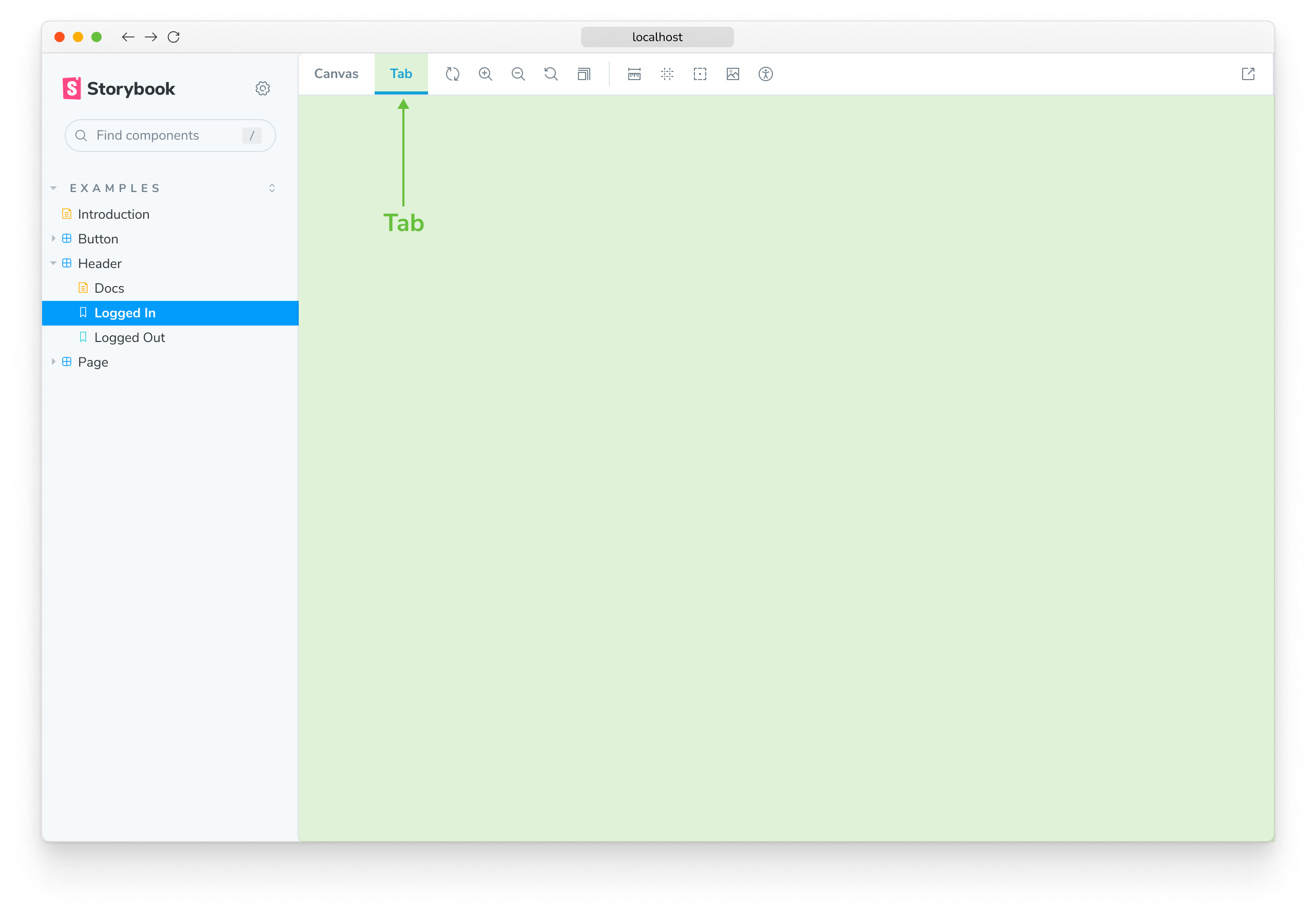Expand the Button component tree
Viewport: 1316px width, 914px height.
tap(55, 238)
